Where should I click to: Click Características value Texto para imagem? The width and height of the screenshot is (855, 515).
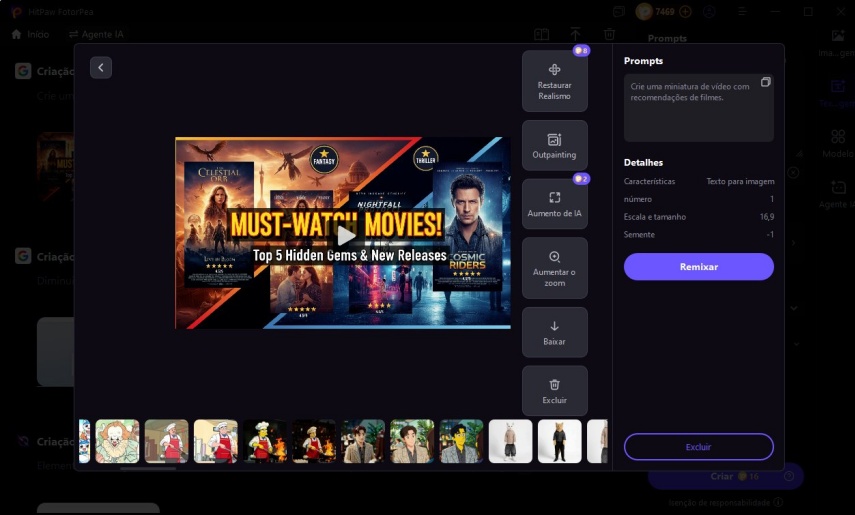(x=740, y=182)
